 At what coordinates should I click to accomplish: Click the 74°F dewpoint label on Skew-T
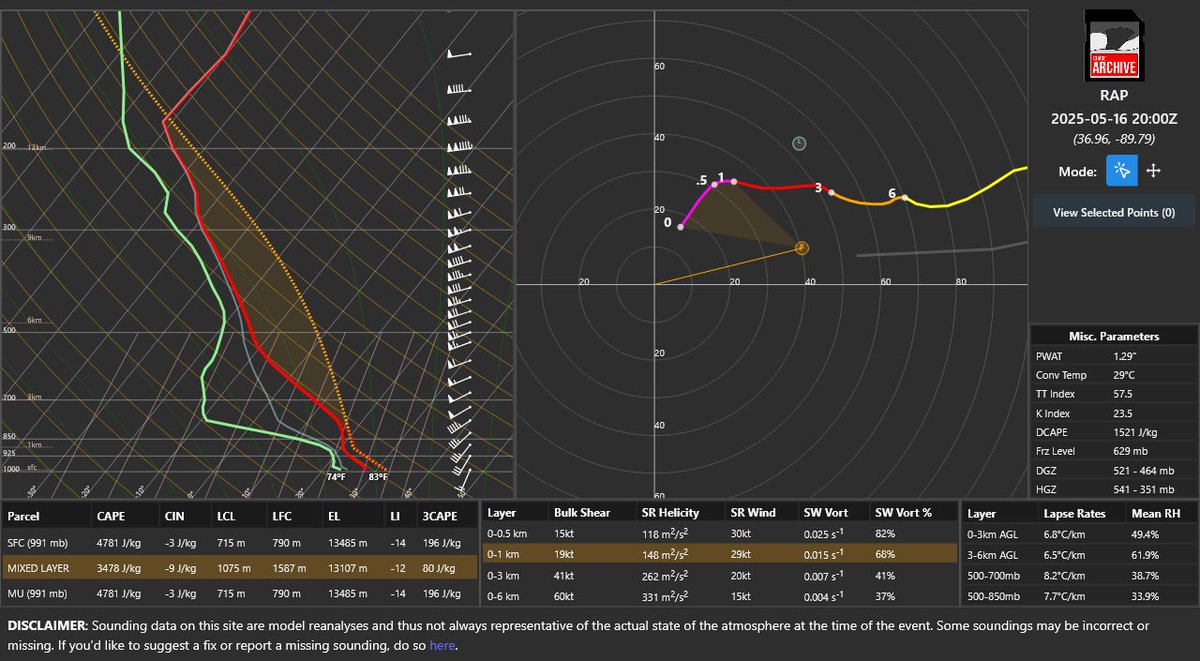pyautogui.click(x=336, y=477)
